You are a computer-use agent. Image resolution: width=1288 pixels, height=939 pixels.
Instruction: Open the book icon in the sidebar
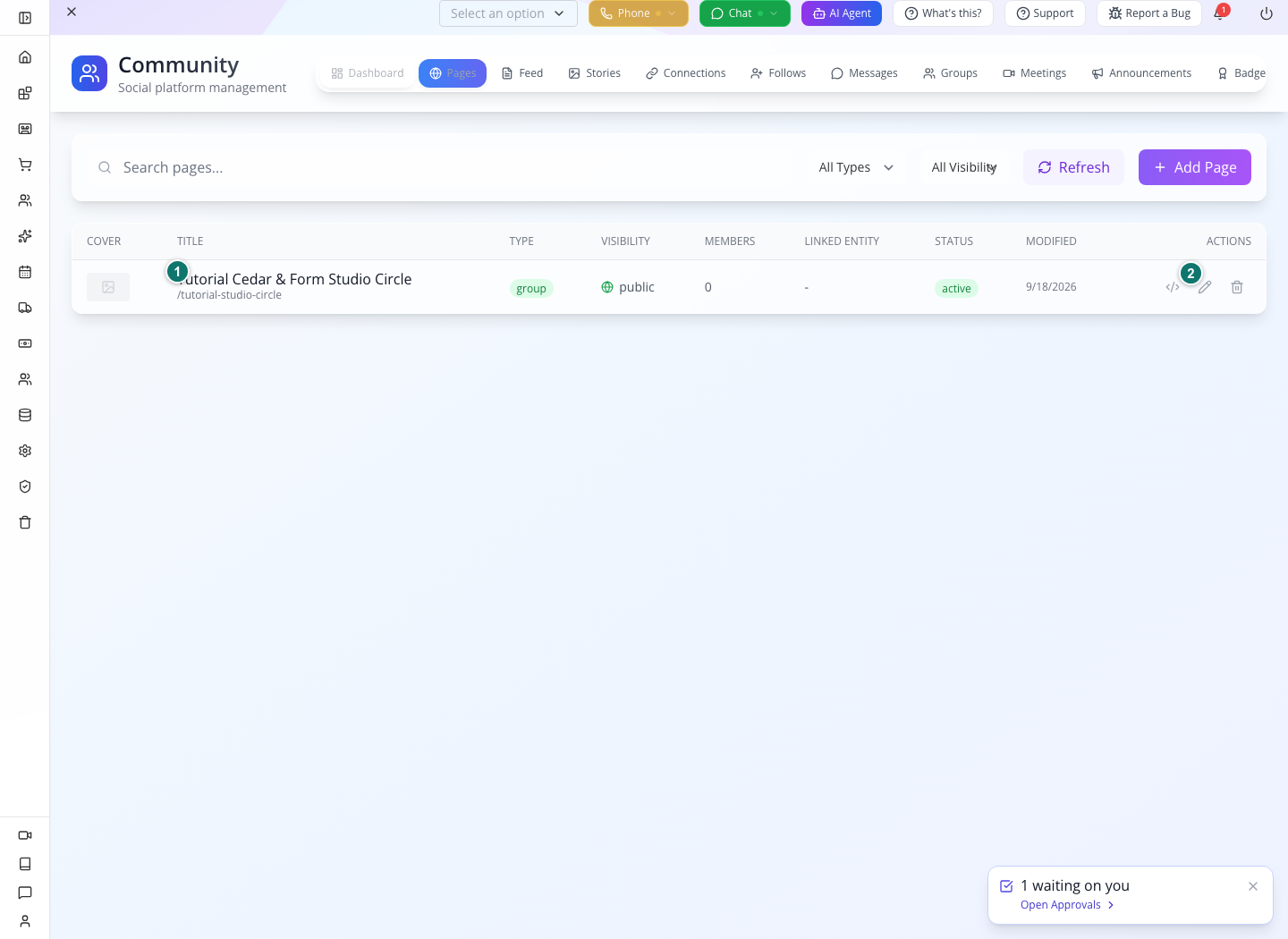(25, 864)
